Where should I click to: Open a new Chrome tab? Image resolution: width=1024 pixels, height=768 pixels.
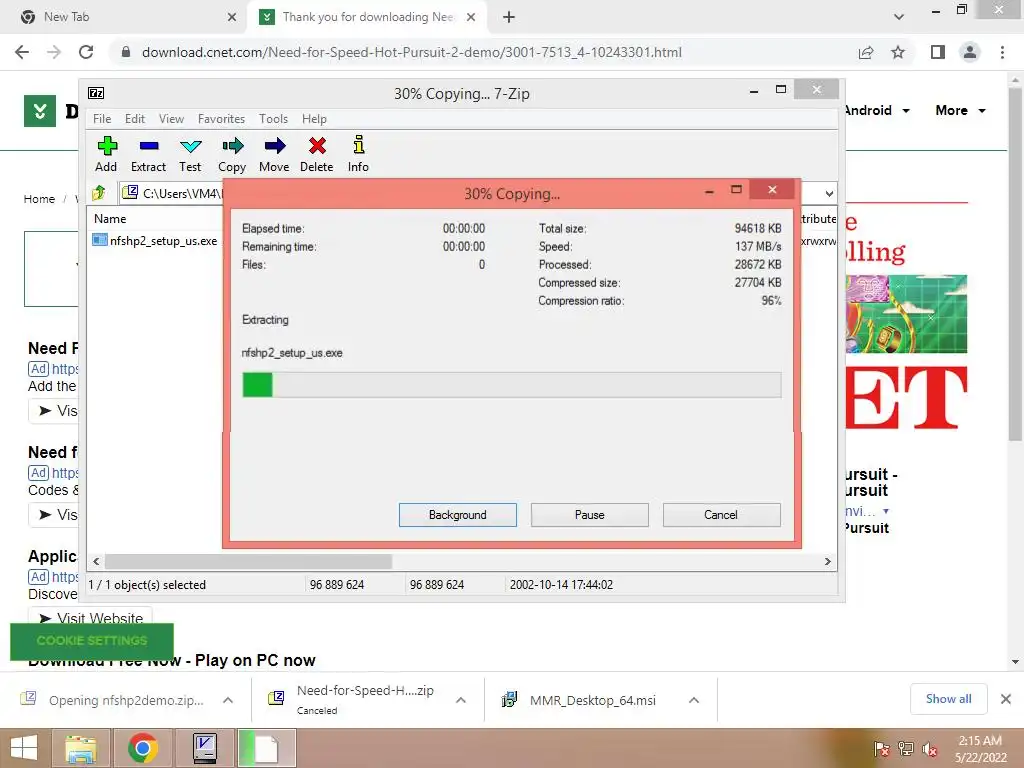509,17
